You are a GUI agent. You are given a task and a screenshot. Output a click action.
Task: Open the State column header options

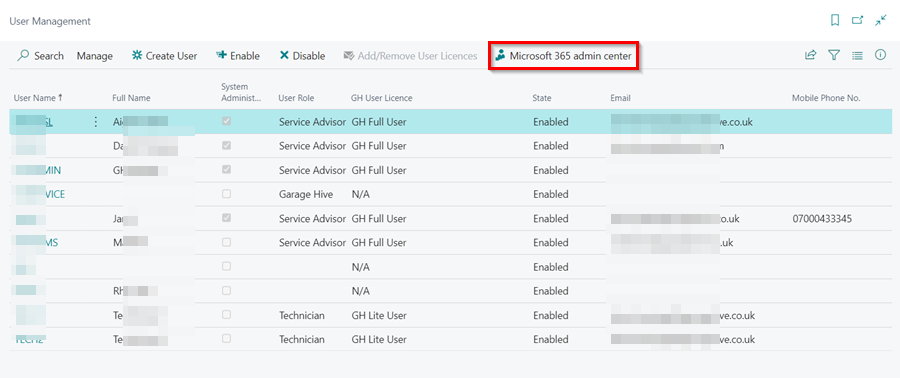pyautogui.click(x=542, y=98)
